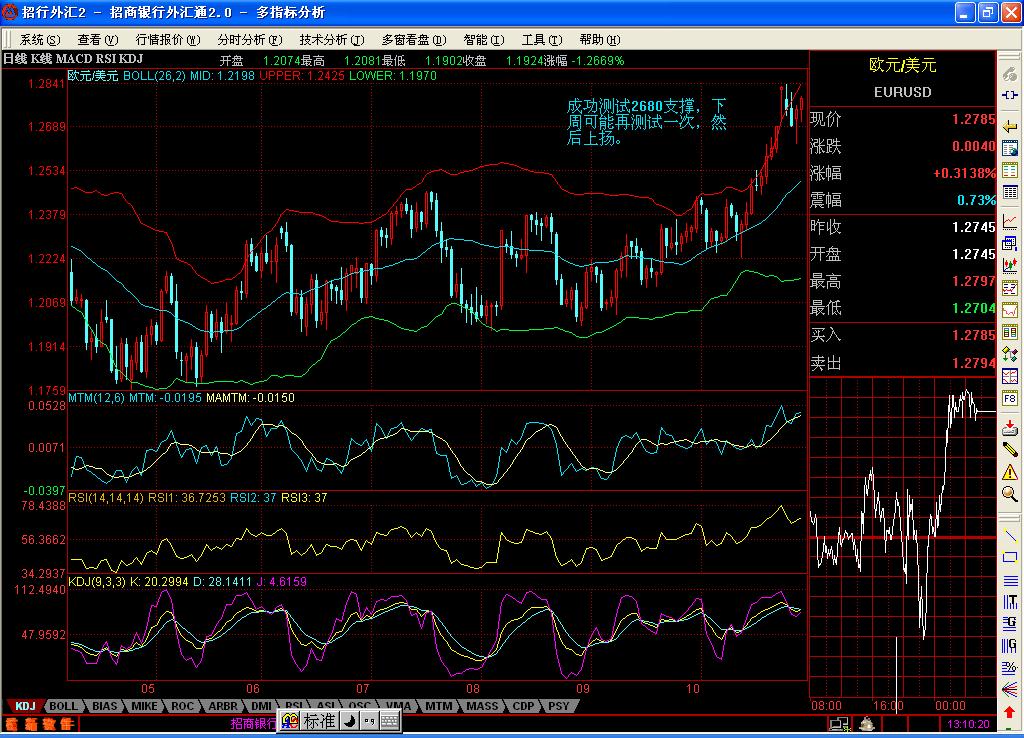Select the fan lines drawing tool

[1010, 689]
